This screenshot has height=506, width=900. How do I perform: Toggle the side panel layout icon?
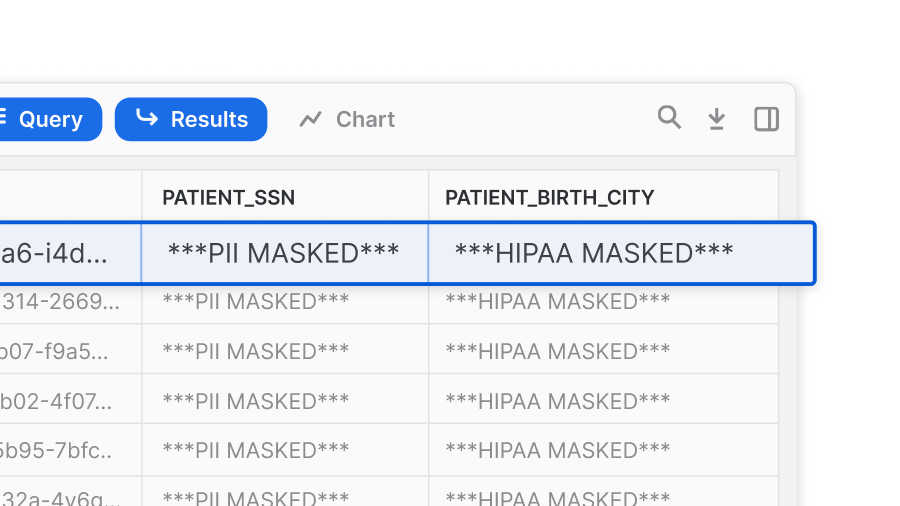(766, 119)
